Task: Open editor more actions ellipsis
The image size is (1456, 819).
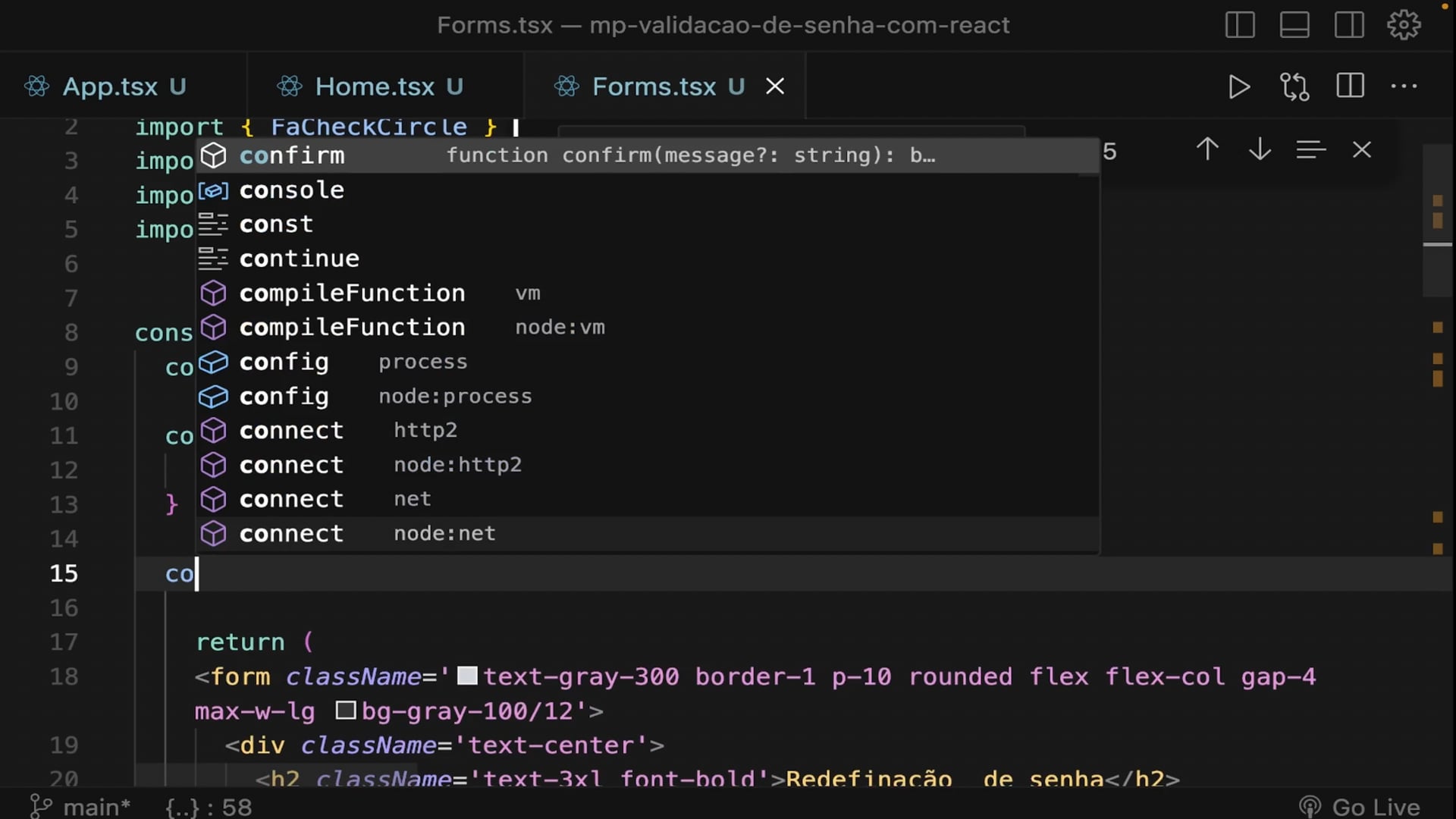Action: (1404, 86)
